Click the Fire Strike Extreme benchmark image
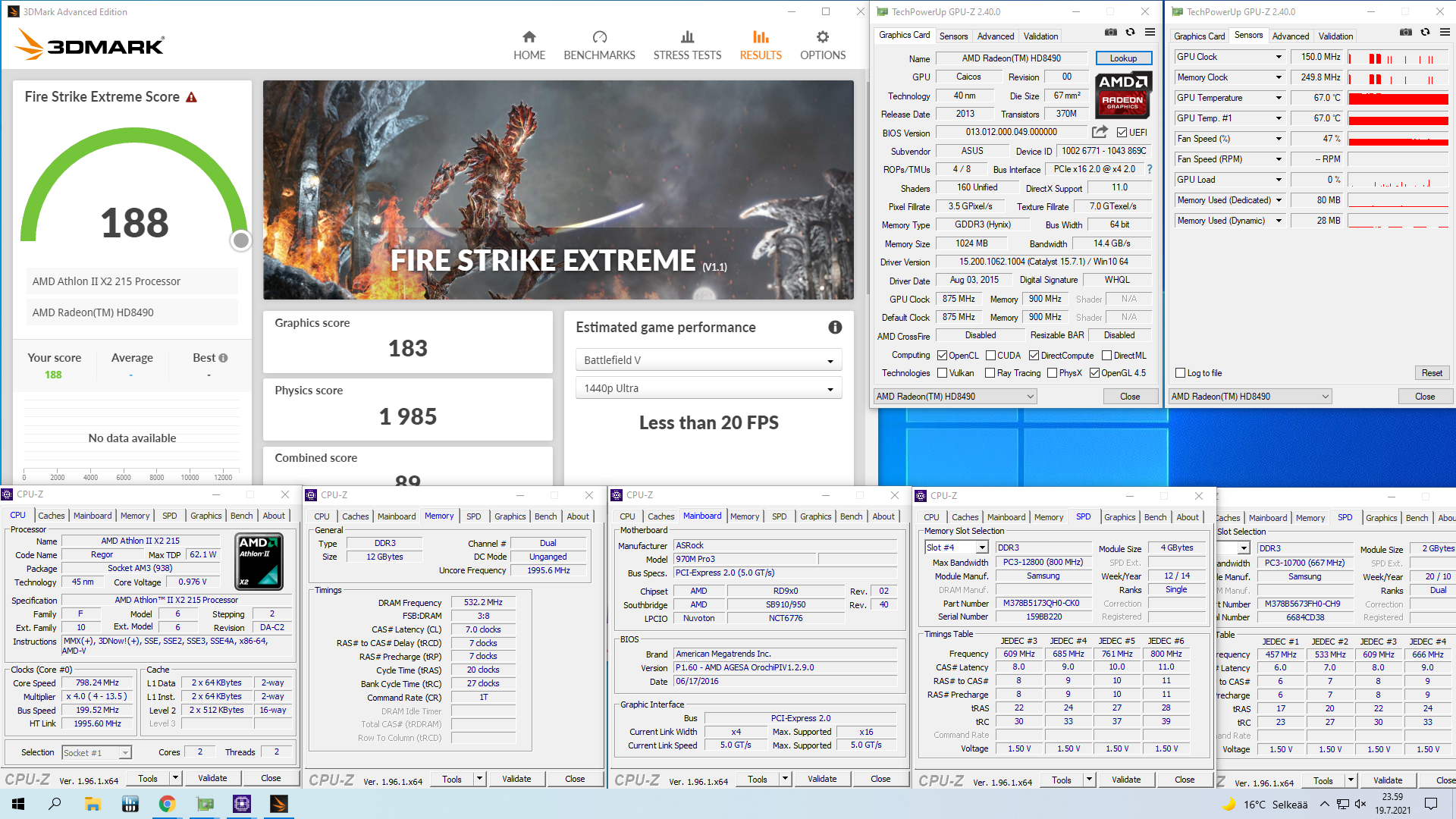This screenshot has height=819, width=1456. point(558,190)
